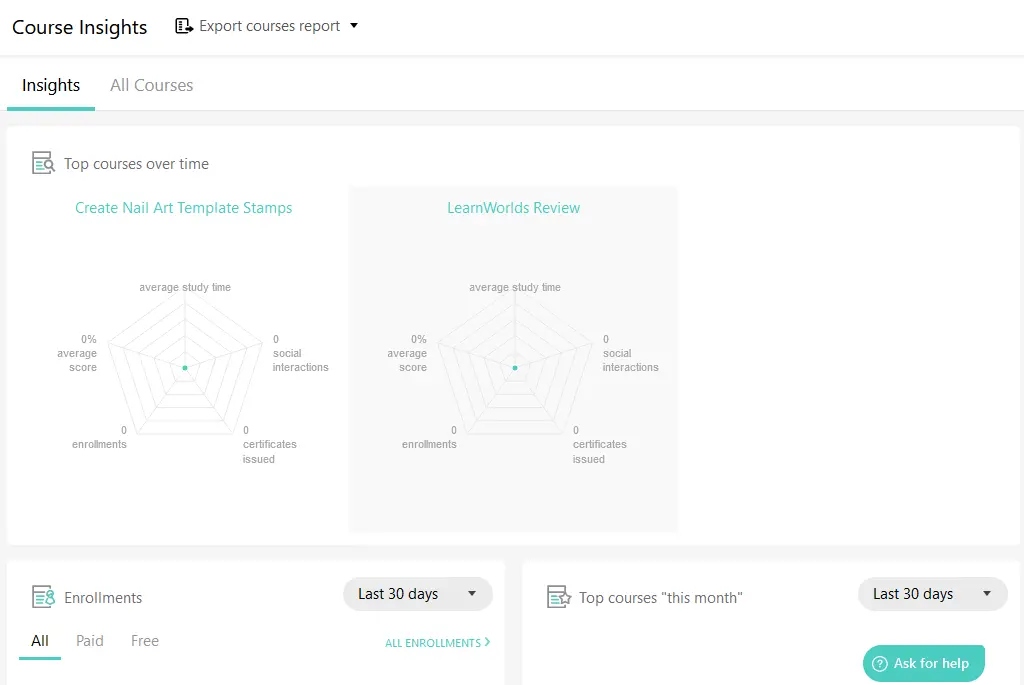Select the All enrollments filter
Image resolution: width=1024 pixels, height=685 pixels.
click(39, 641)
